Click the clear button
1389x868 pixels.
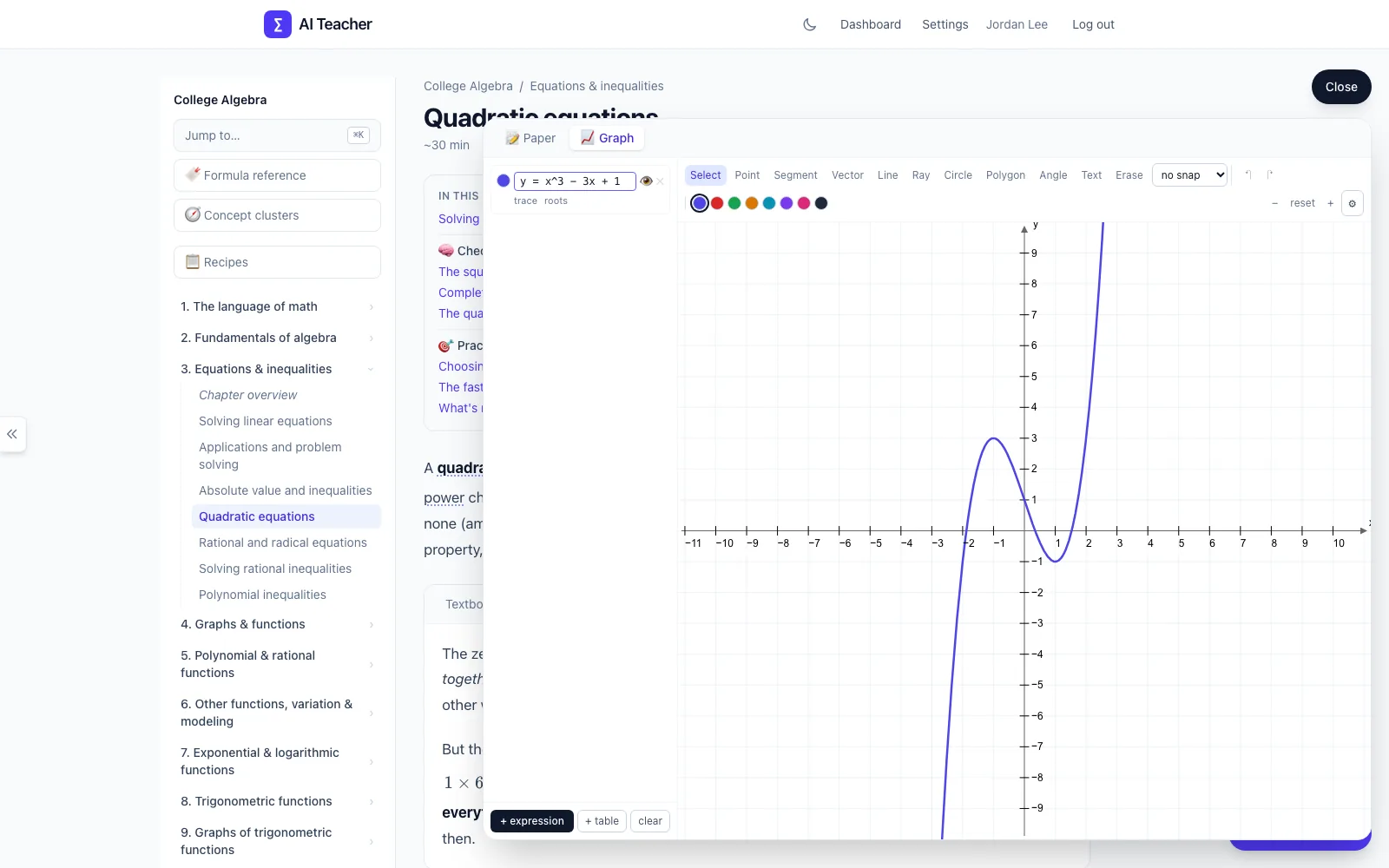coord(650,821)
